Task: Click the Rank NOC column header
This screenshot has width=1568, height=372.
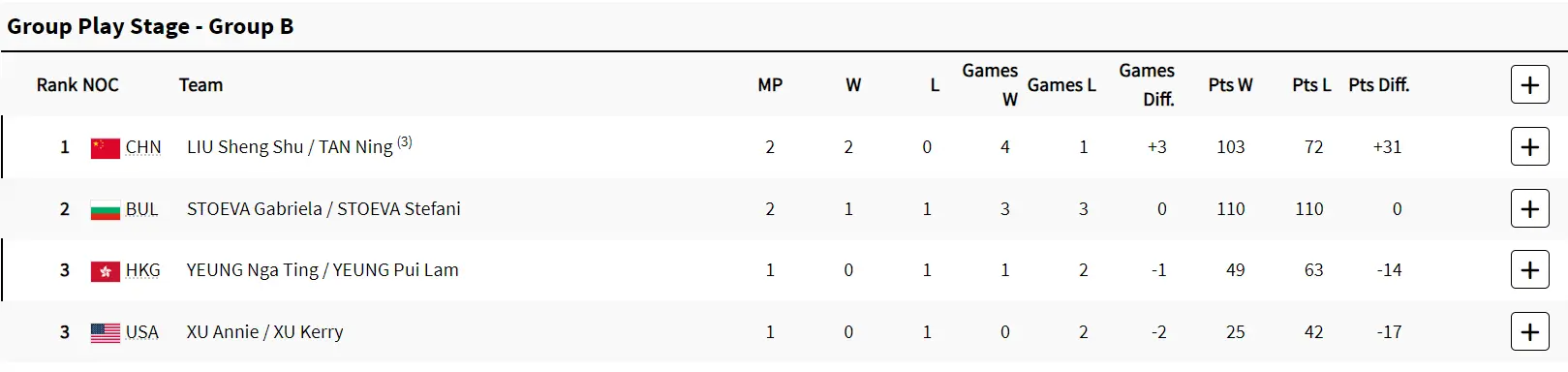Action: click(77, 85)
